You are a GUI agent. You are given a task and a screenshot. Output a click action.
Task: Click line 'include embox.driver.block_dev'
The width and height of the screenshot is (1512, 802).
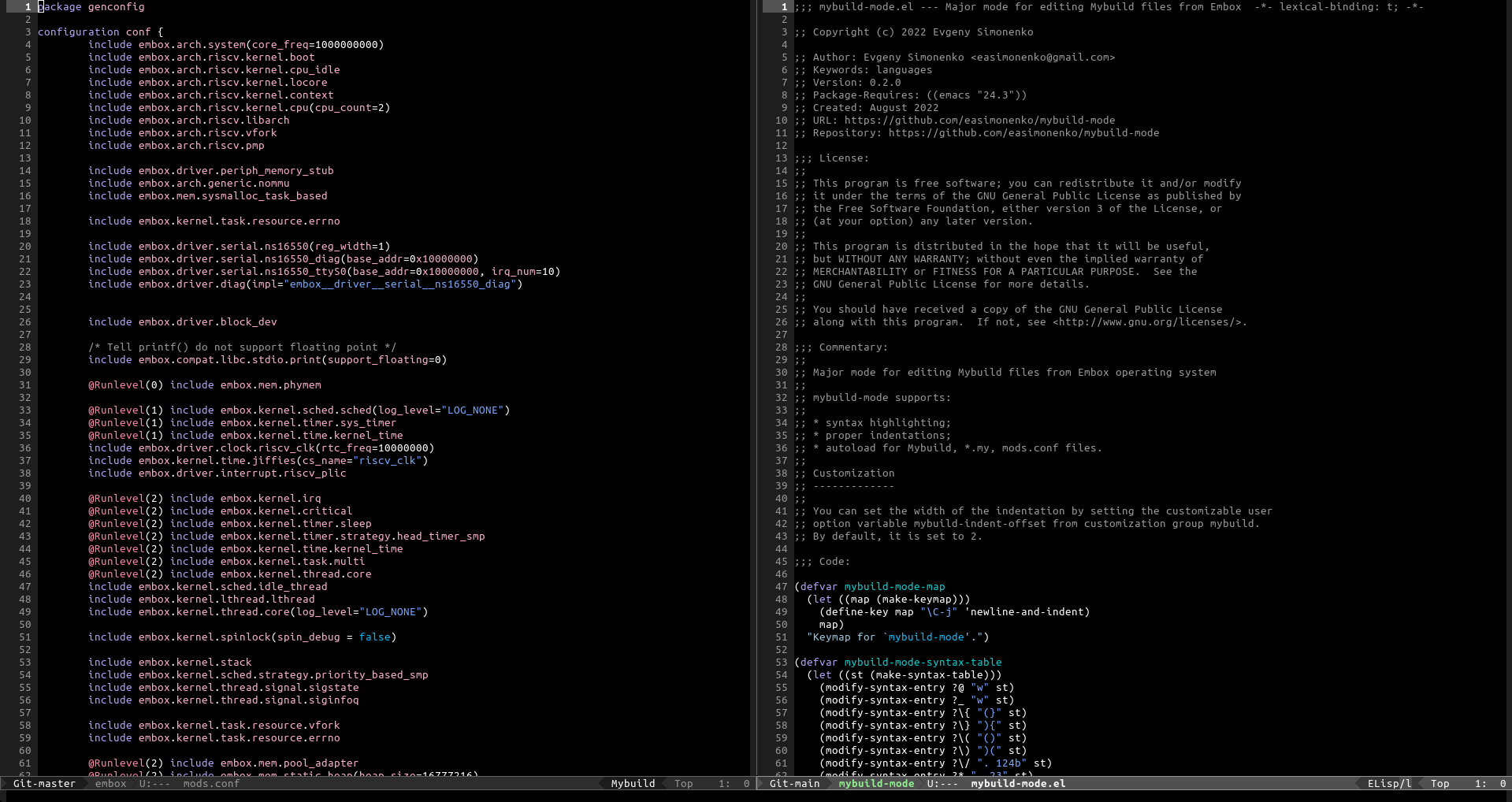183,322
